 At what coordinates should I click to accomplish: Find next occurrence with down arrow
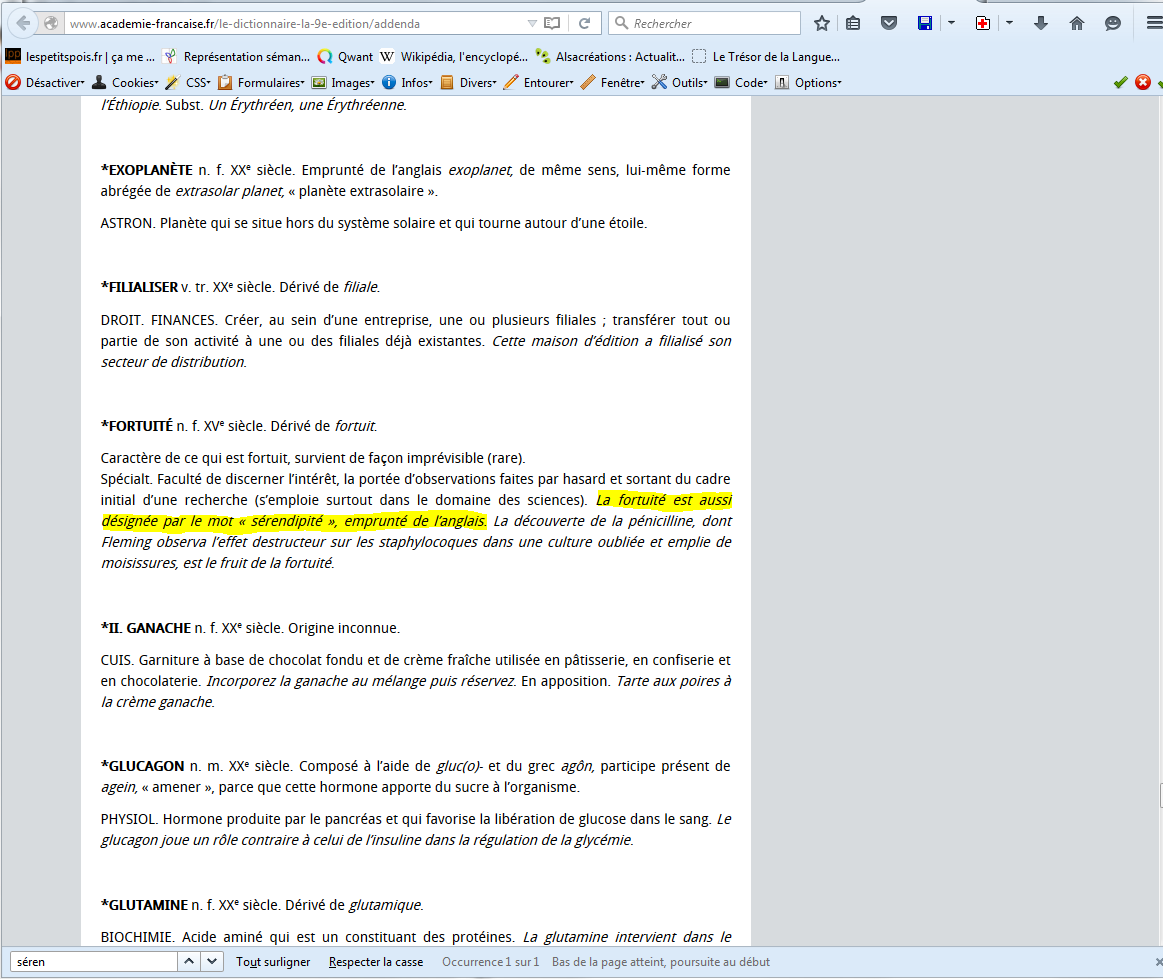pyautogui.click(x=212, y=962)
